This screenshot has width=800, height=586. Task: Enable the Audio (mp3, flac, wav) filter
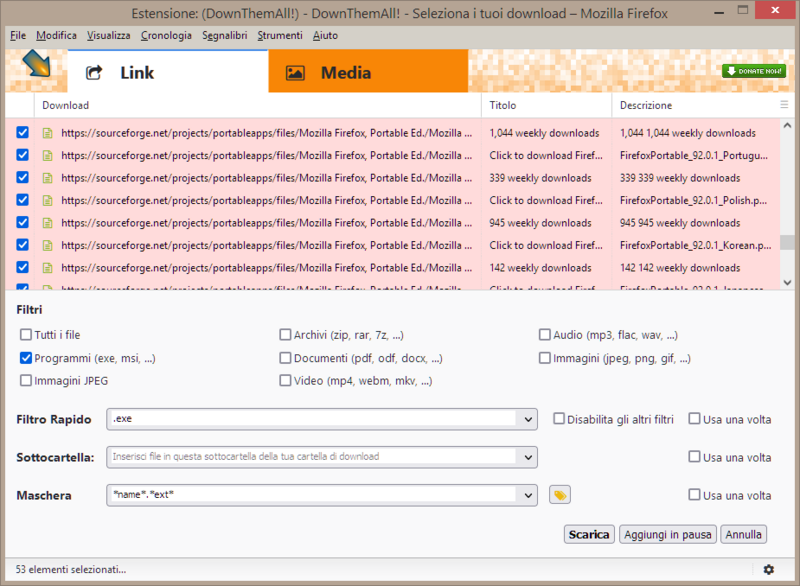(x=545, y=335)
